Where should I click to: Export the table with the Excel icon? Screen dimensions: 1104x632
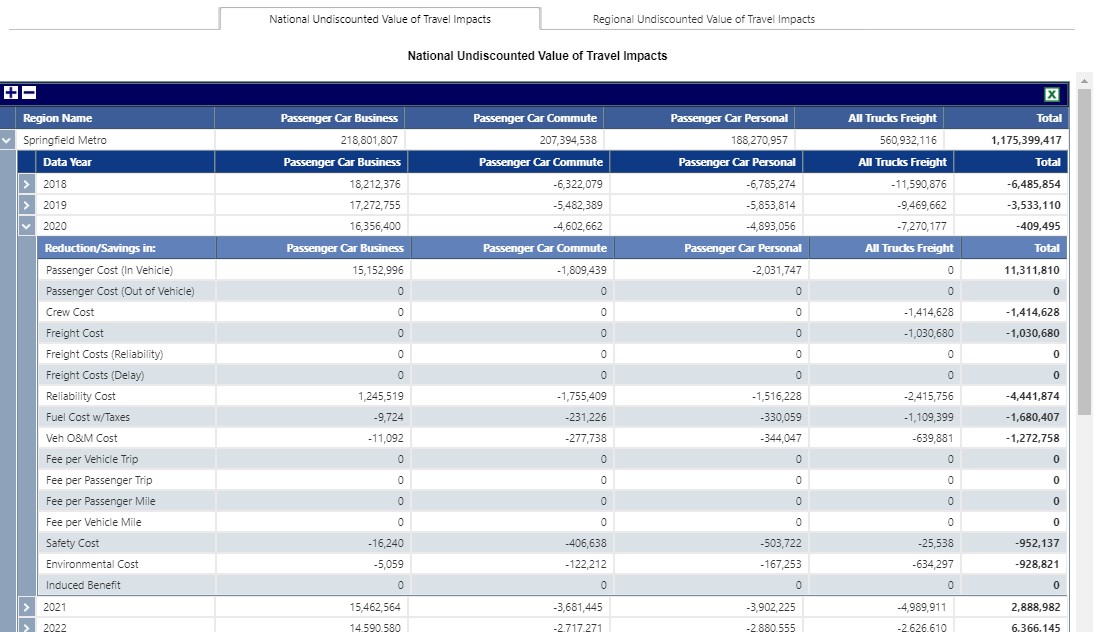pyautogui.click(x=1052, y=94)
